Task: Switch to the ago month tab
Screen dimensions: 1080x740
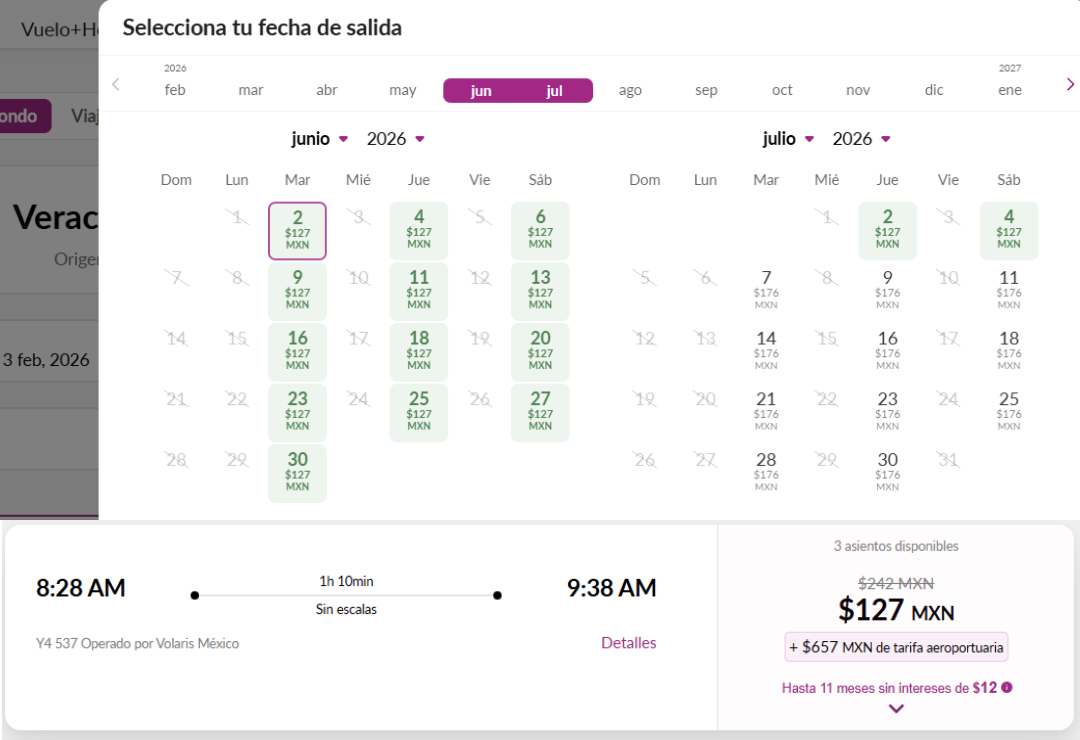Action: 630,89
